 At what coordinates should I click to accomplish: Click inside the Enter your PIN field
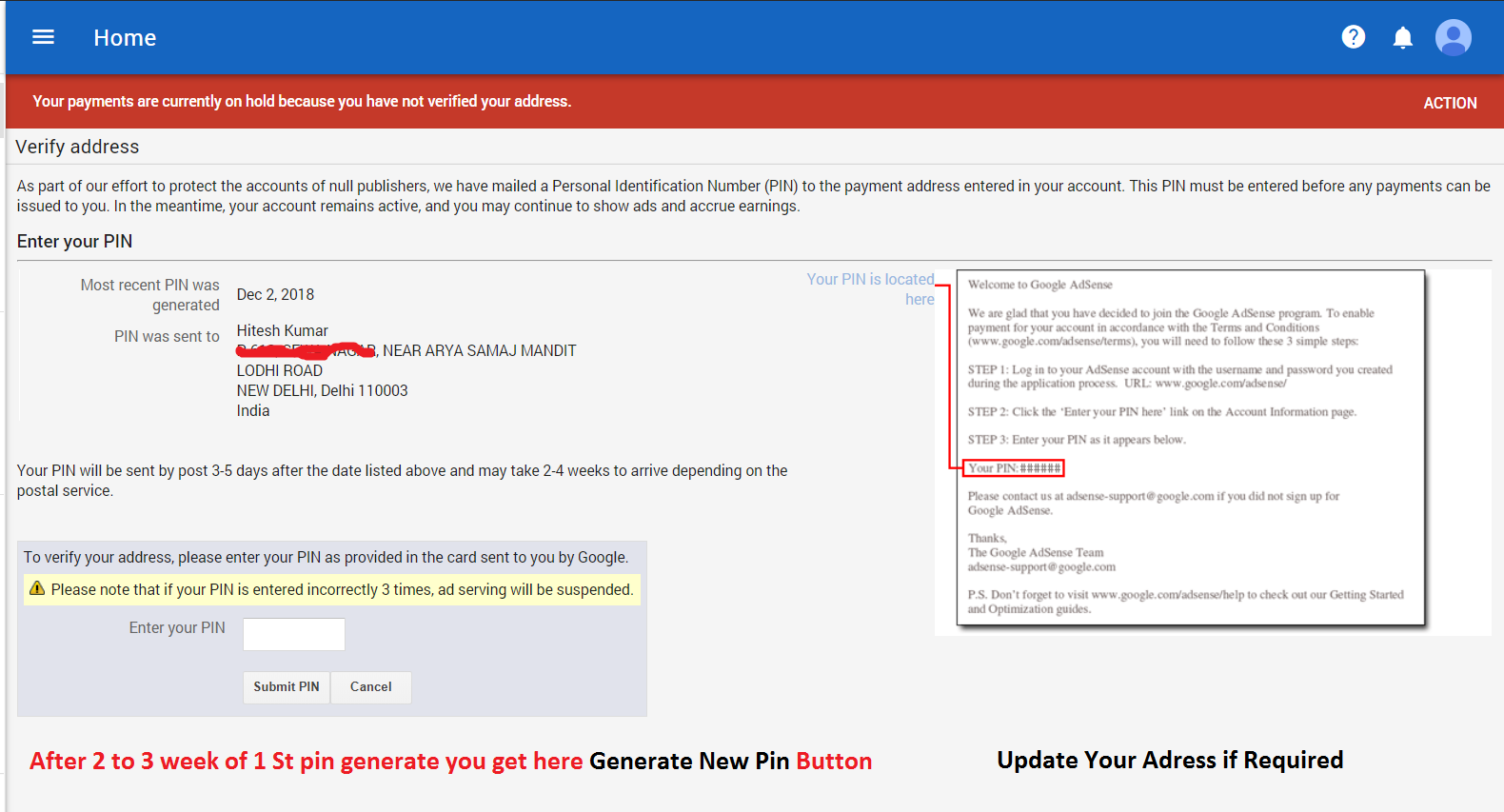coord(294,634)
